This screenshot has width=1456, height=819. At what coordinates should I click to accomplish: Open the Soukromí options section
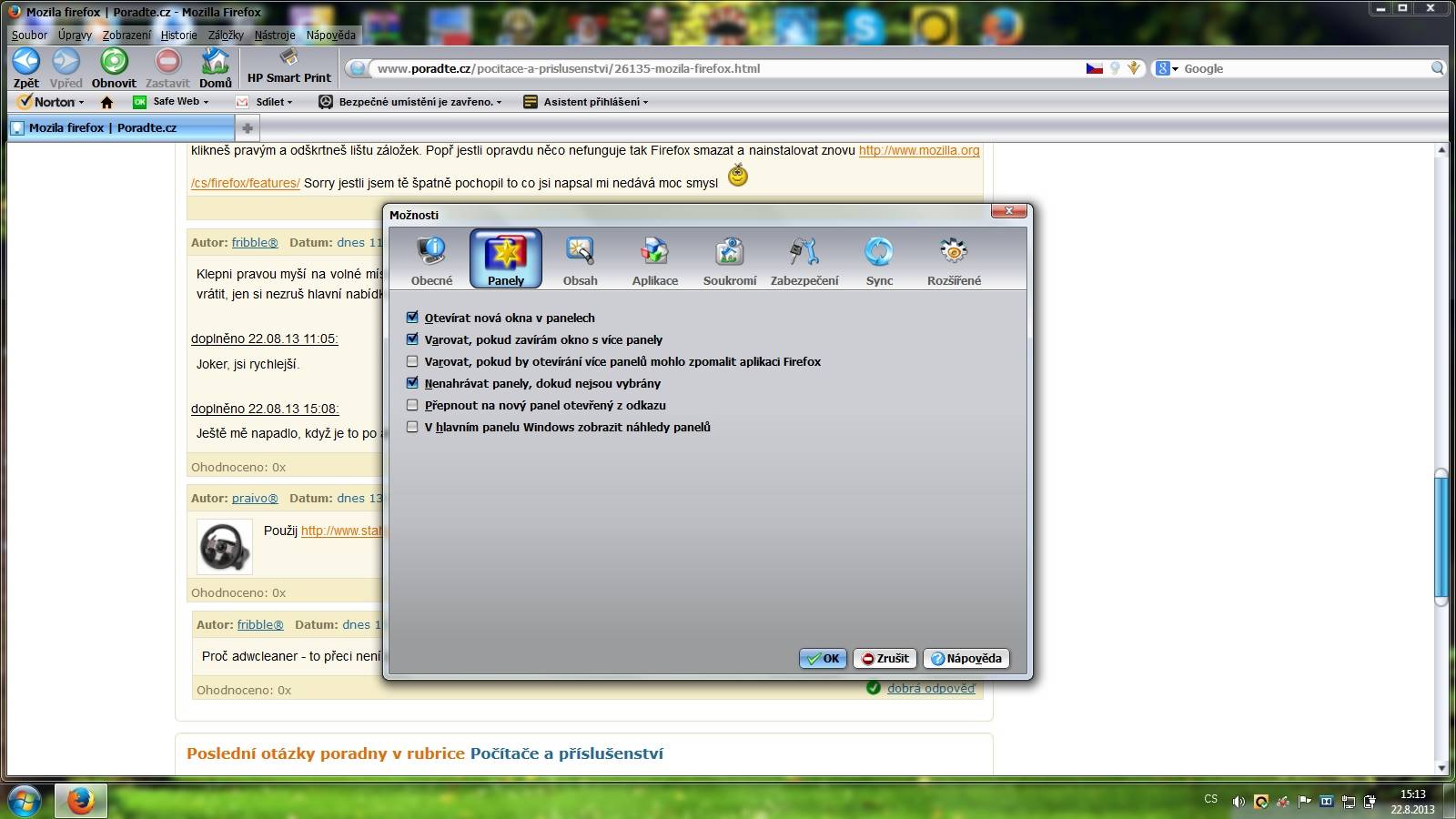(x=730, y=259)
